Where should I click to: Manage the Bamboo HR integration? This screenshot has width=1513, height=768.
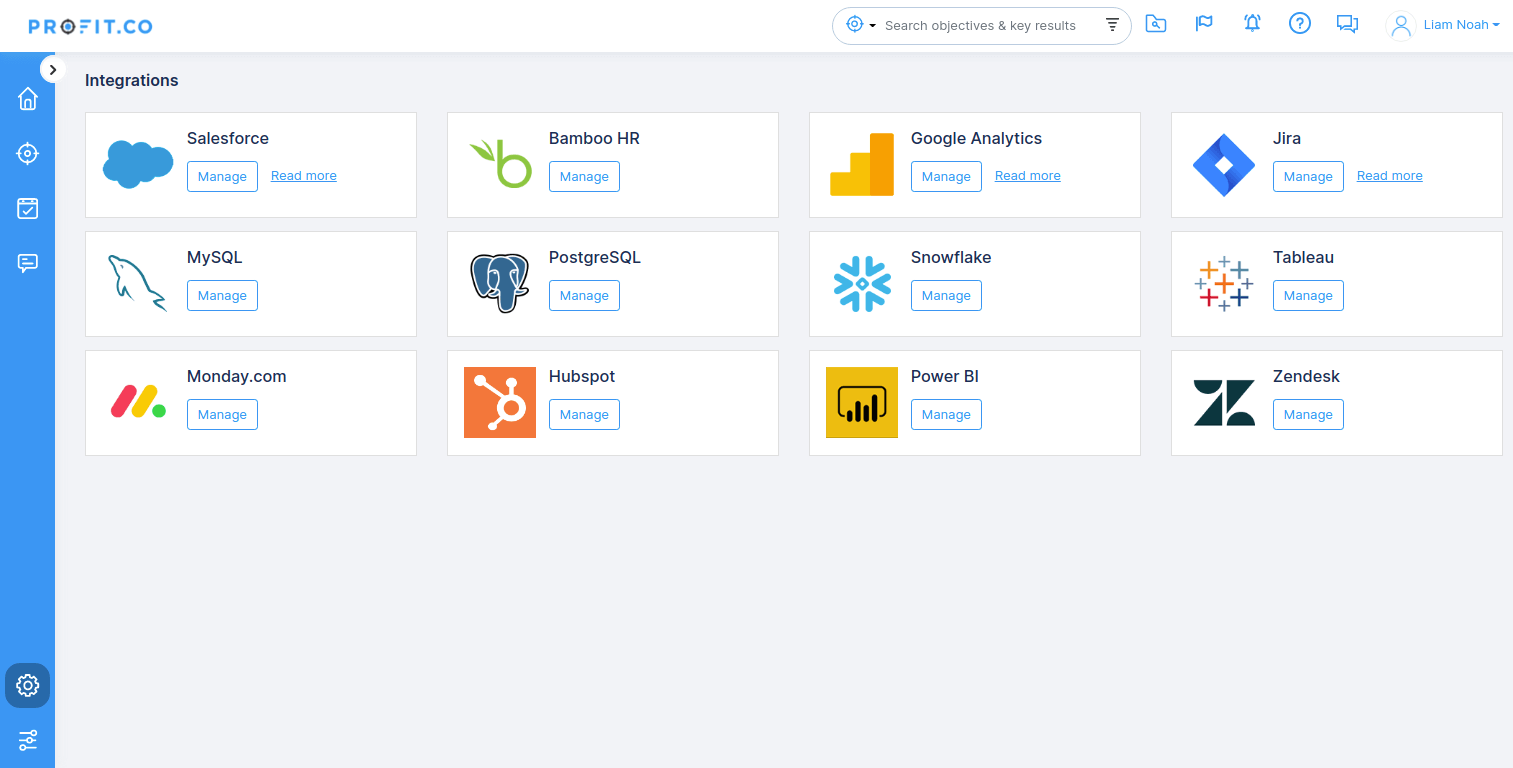click(584, 176)
